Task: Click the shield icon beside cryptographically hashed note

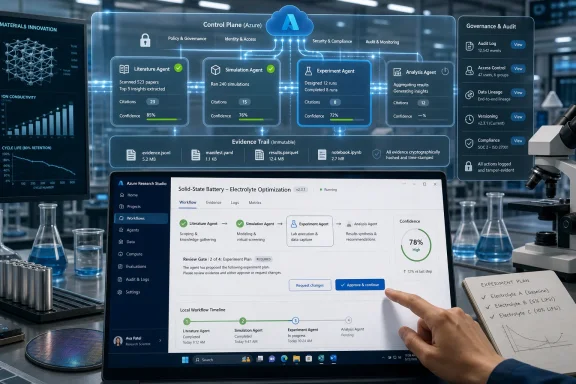Action: (376, 154)
